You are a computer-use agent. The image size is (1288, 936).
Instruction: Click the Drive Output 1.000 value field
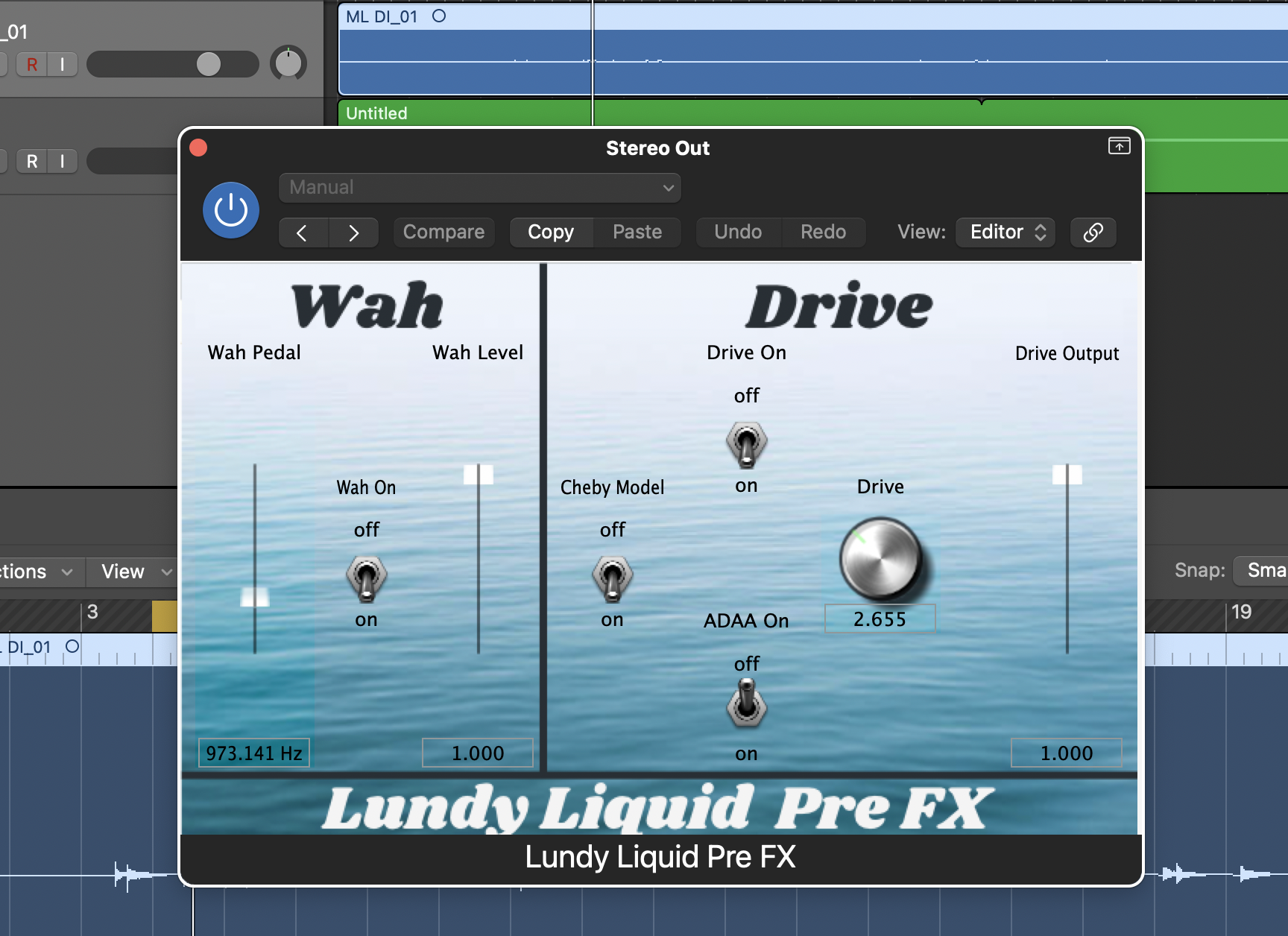pyautogui.click(x=1067, y=753)
